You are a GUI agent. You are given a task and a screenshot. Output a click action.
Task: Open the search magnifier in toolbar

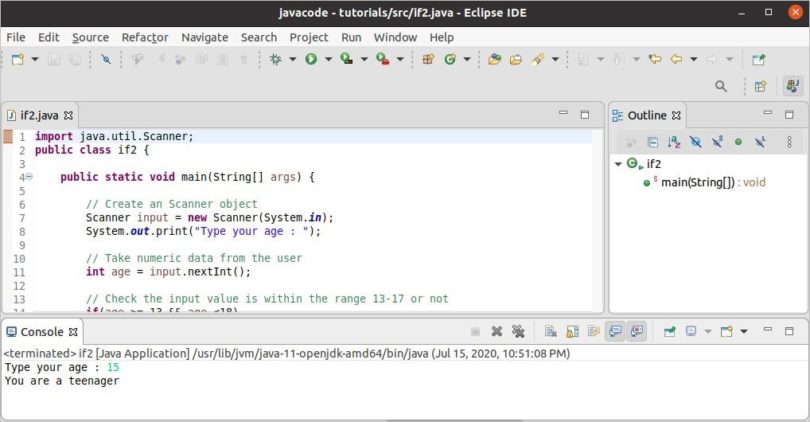tap(721, 87)
